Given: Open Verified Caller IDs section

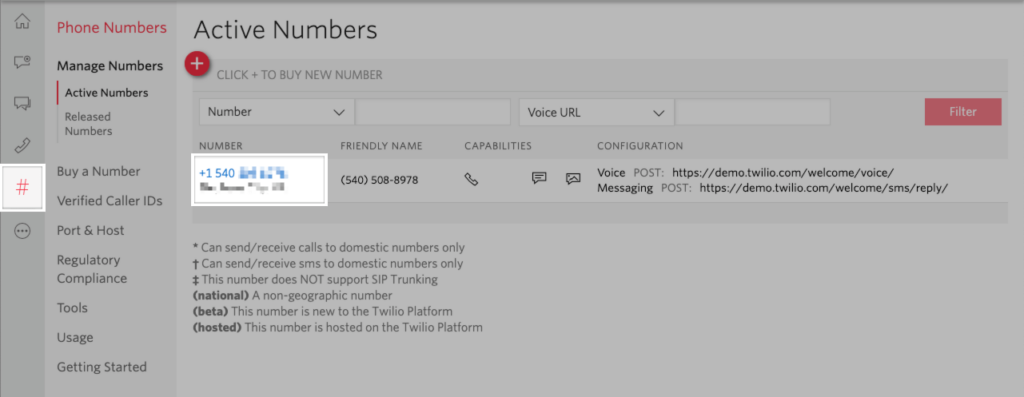Looking at the screenshot, I should pyautogui.click(x=110, y=201).
